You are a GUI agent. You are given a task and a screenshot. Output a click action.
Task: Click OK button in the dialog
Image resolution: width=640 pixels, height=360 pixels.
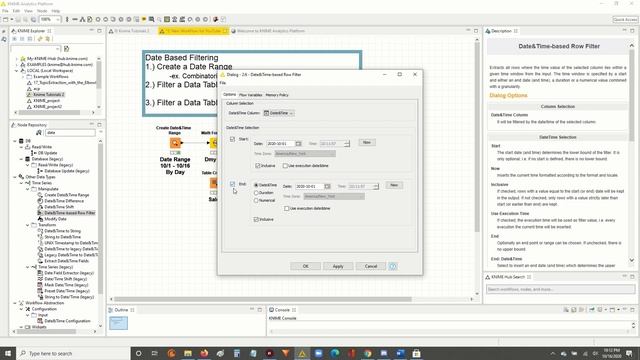click(305, 266)
